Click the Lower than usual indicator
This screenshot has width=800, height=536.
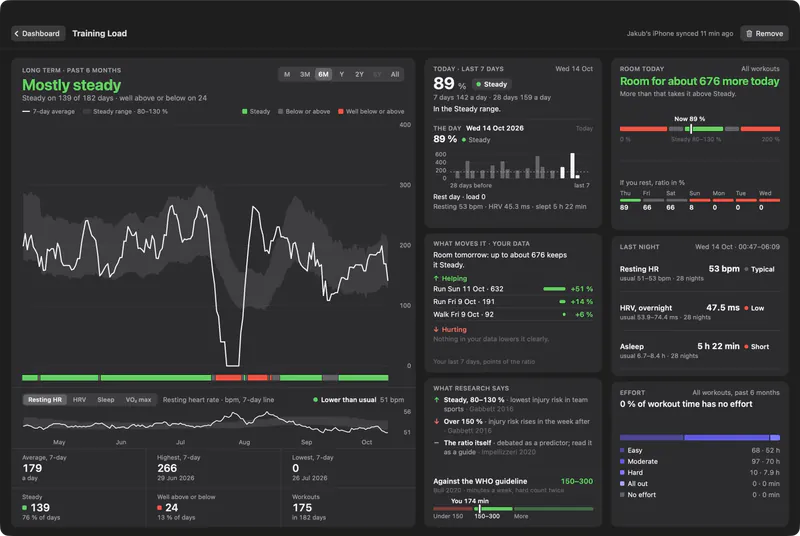(x=344, y=400)
